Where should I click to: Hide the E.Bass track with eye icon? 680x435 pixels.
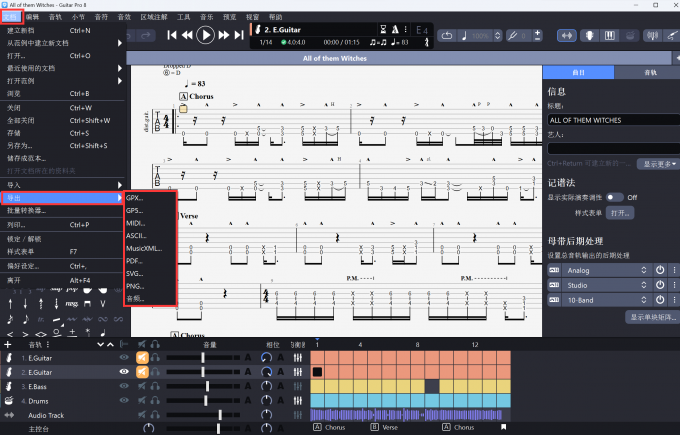coord(125,386)
